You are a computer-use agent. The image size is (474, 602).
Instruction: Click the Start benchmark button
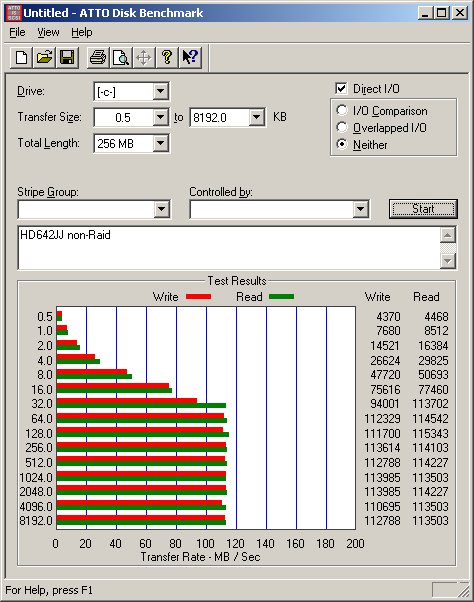point(423,209)
